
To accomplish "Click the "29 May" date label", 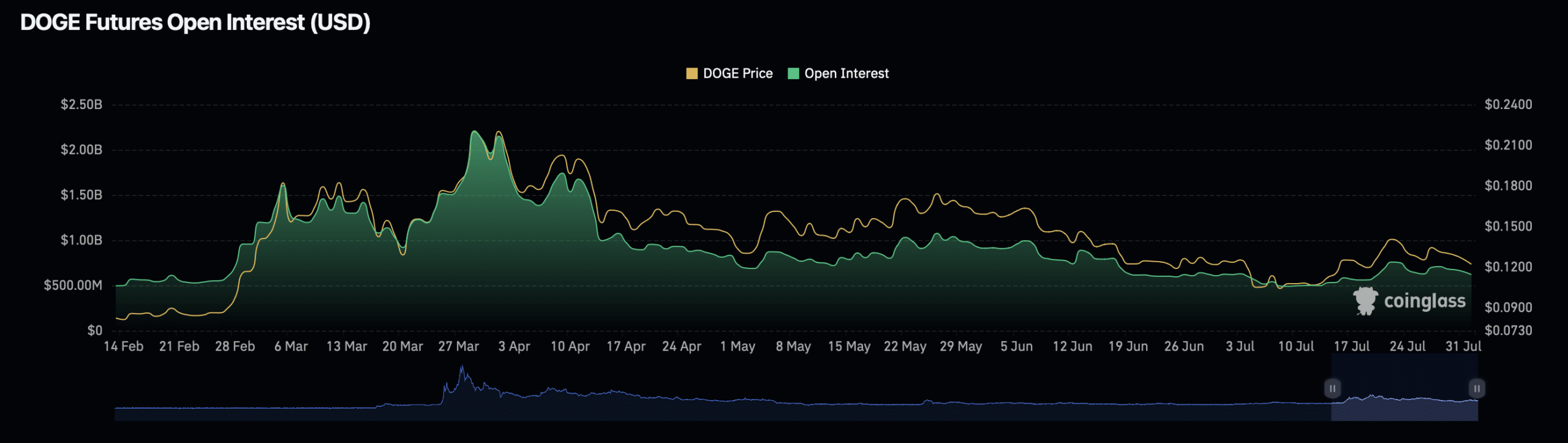I will tap(961, 347).
